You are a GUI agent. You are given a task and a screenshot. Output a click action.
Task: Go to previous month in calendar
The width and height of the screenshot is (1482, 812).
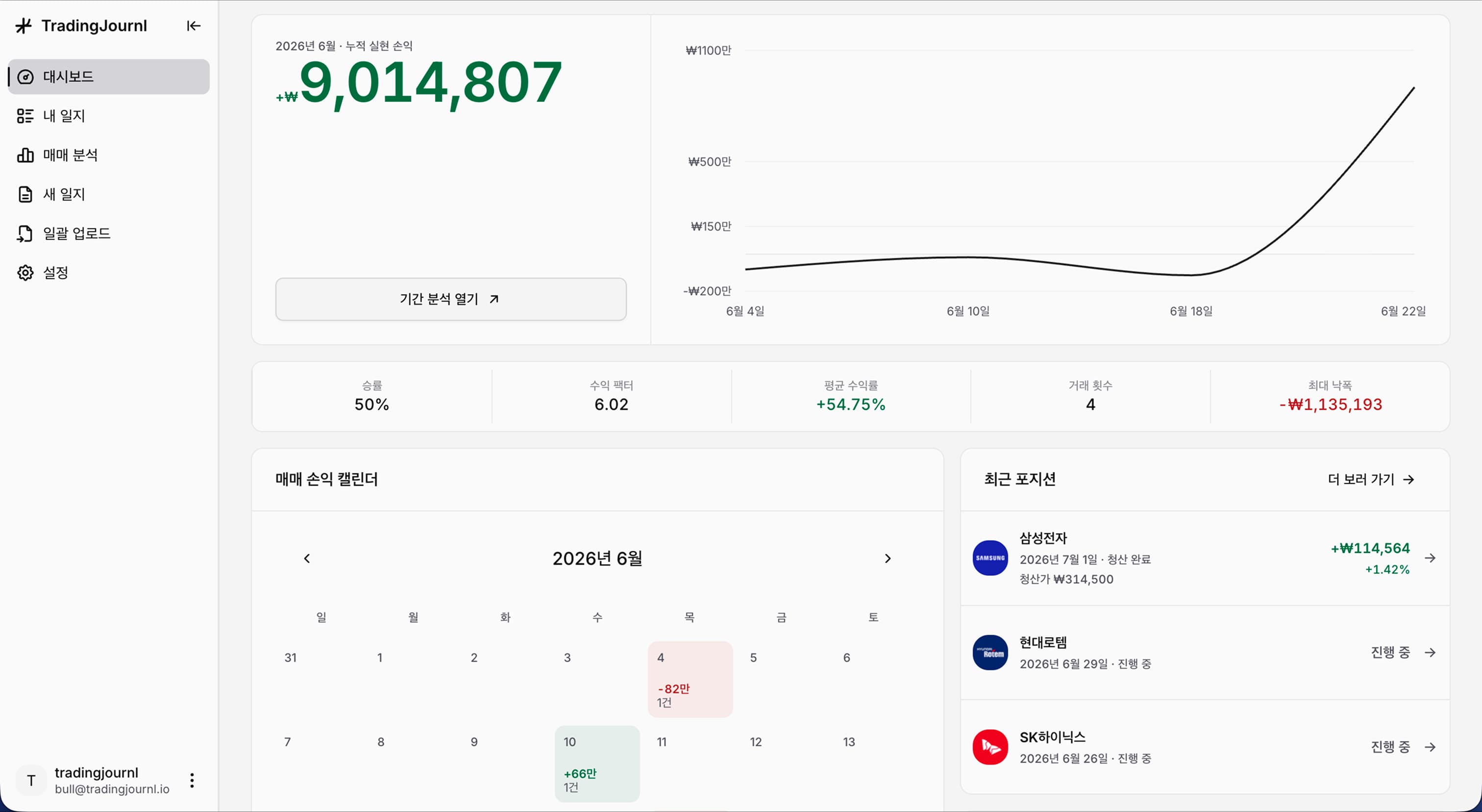click(307, 558)
